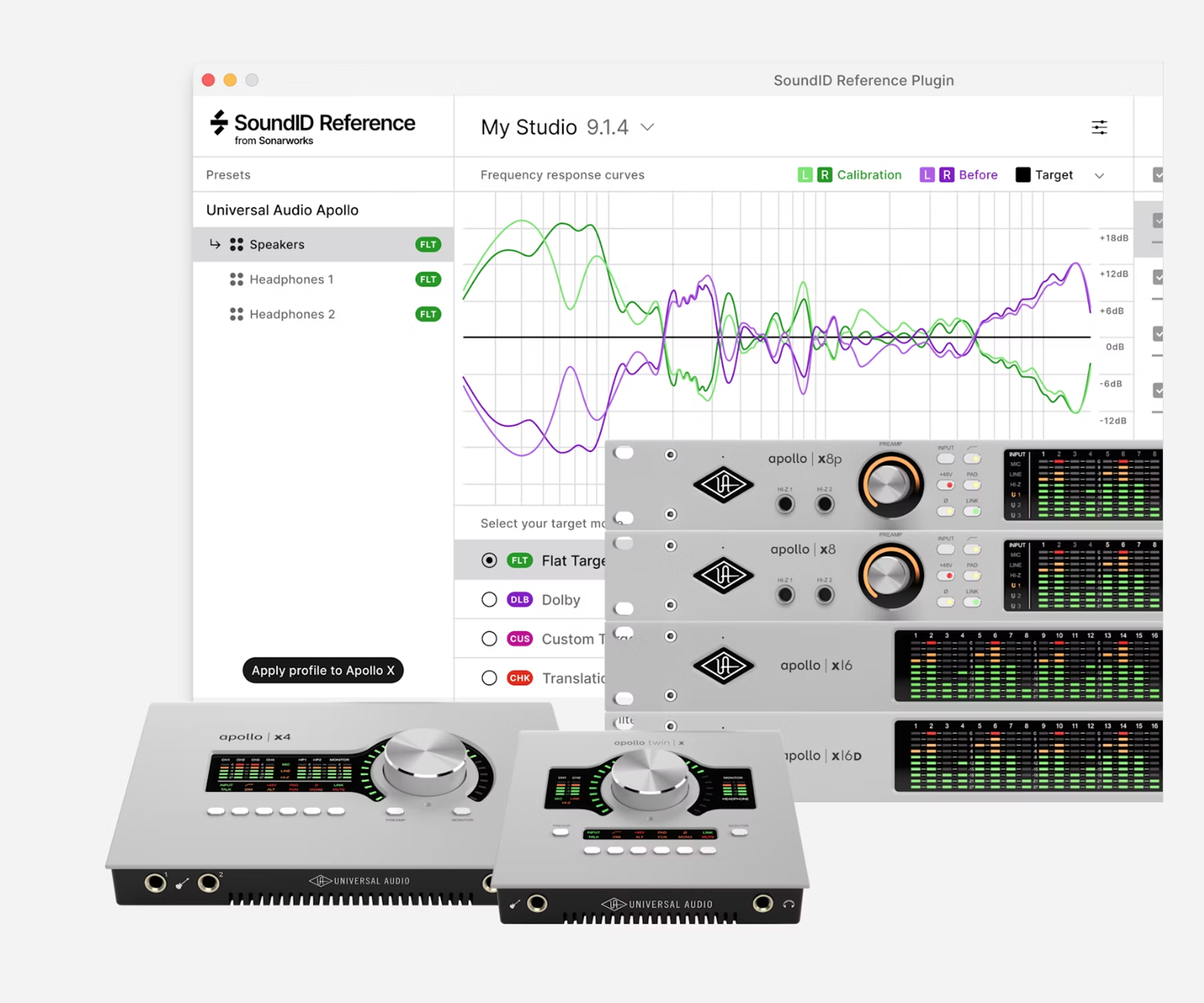The image size is (1204, 1003).
Task: Click the magenta CUS badge for Custom Target
Action: tap(519, 639)
